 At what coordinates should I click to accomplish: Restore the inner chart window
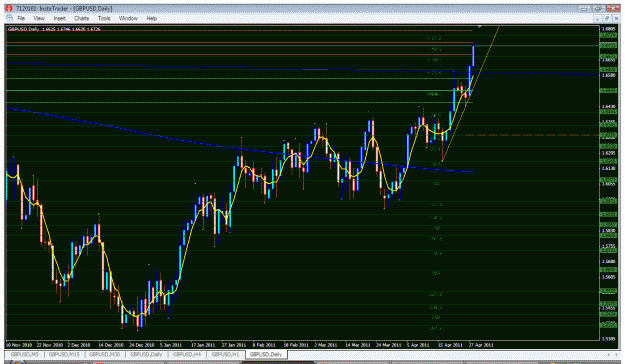pyautogui.click(x=607, y=18)
